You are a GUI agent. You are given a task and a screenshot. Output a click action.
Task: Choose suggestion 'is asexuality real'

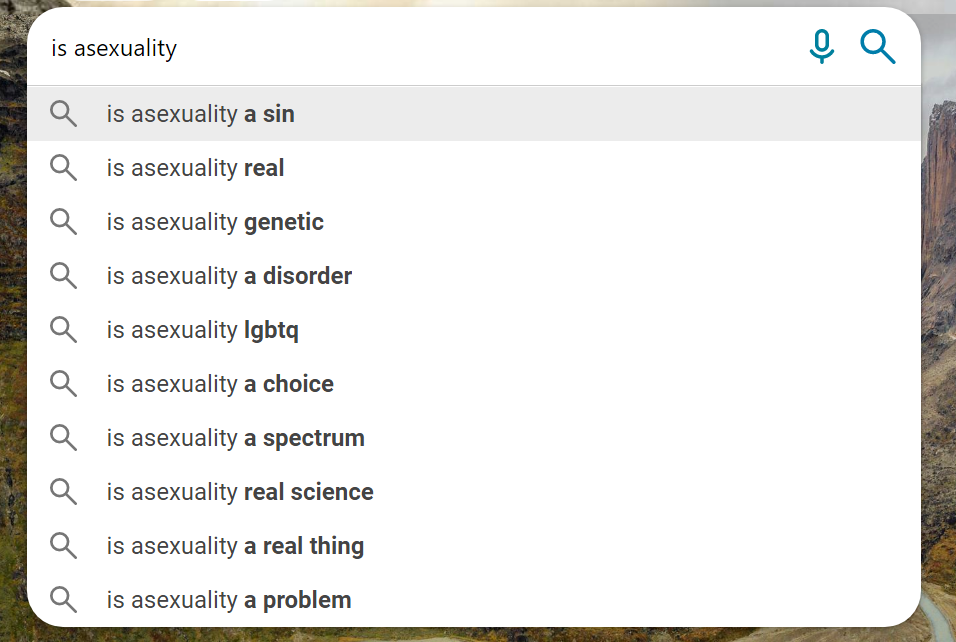(x=474, y=168)
